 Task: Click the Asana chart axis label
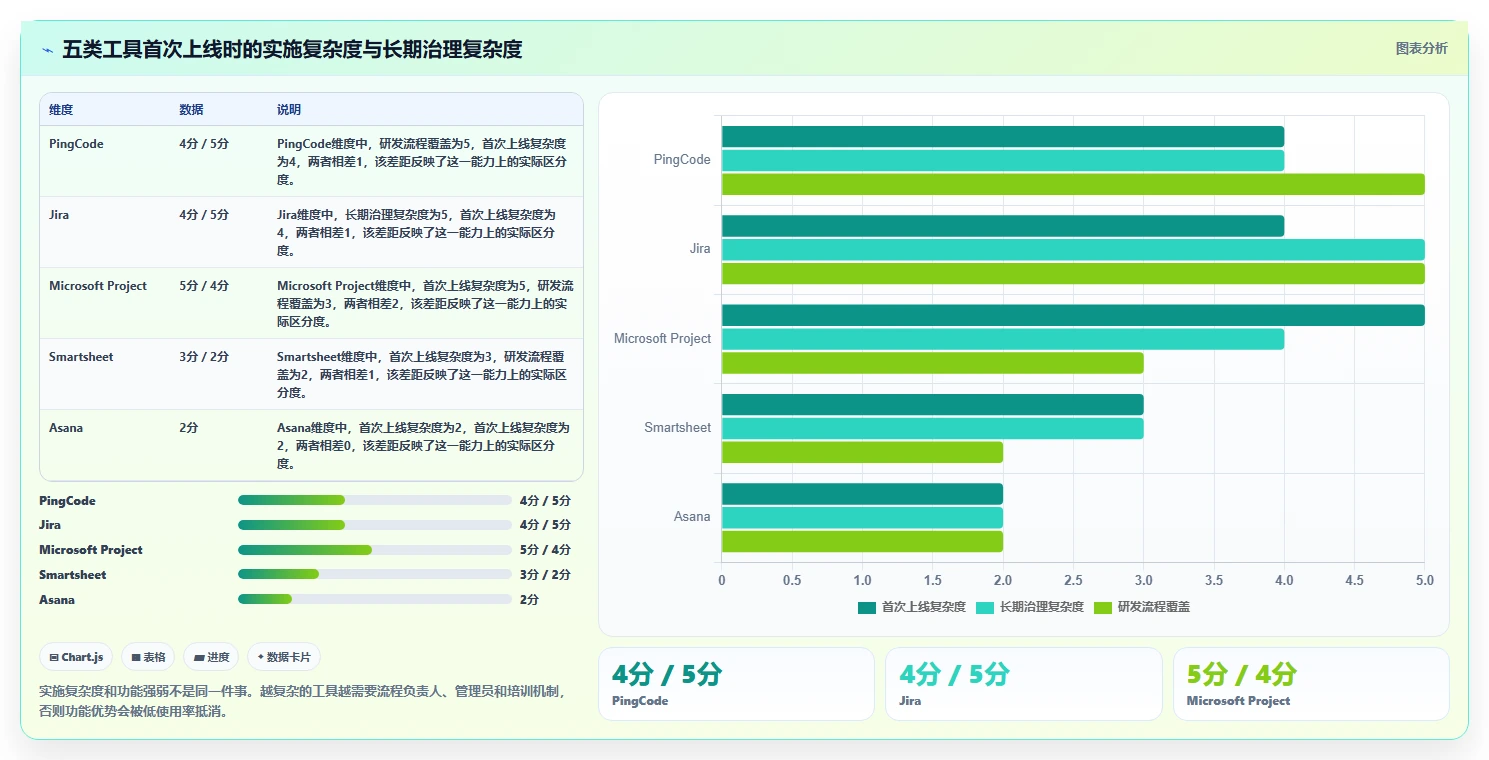coord(692,517)
